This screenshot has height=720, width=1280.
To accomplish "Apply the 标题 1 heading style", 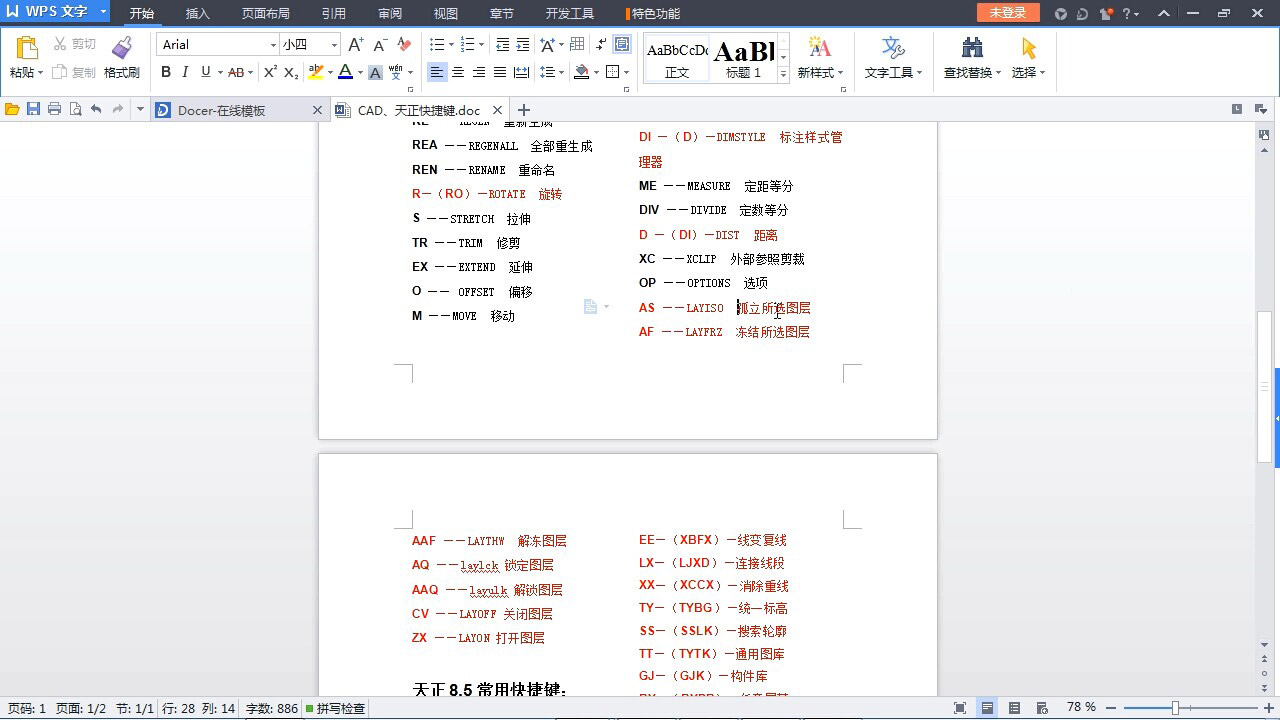I will coord(744,59).
